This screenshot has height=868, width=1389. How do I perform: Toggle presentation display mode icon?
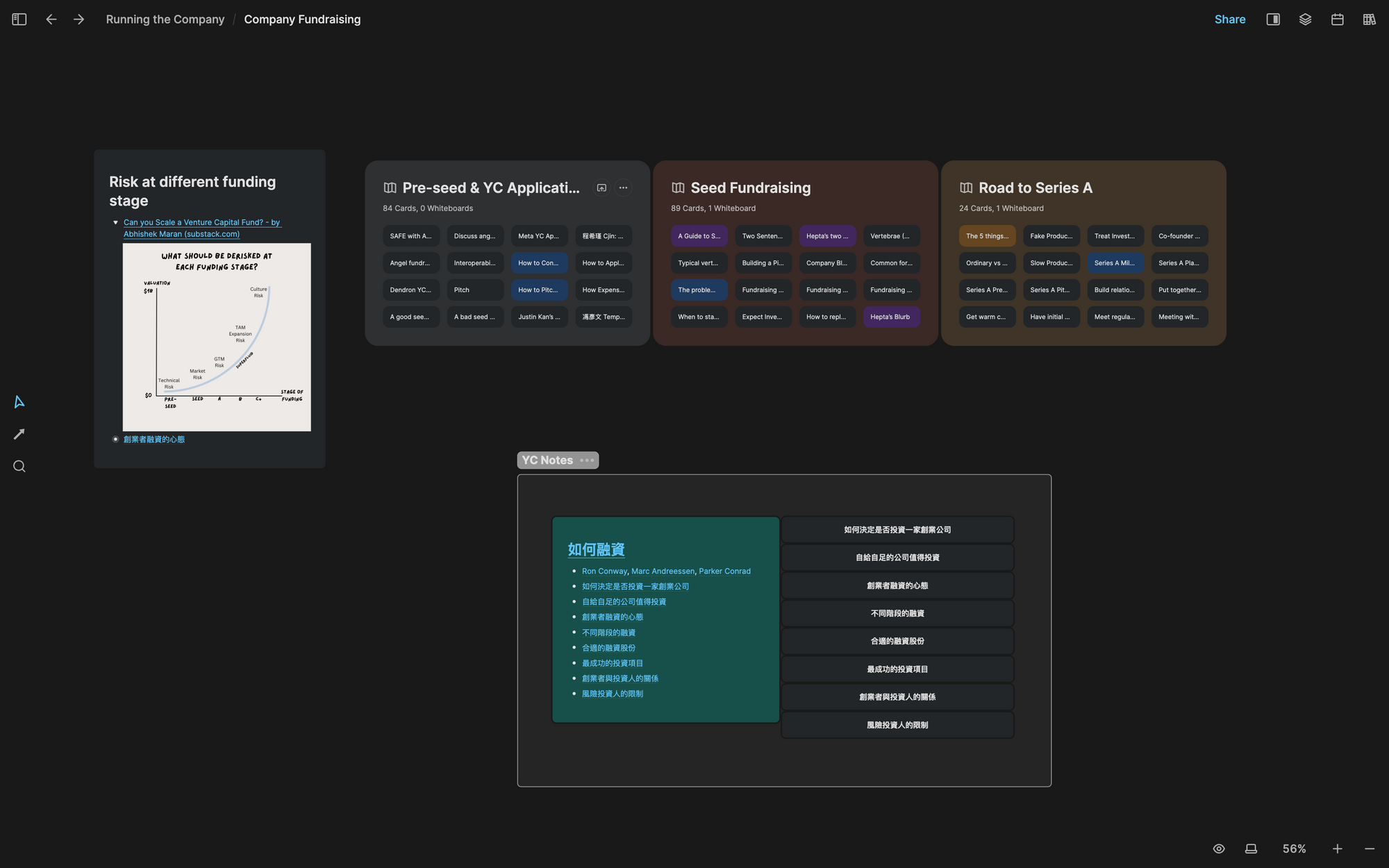pyautogui.click(x=1251, y=849)
